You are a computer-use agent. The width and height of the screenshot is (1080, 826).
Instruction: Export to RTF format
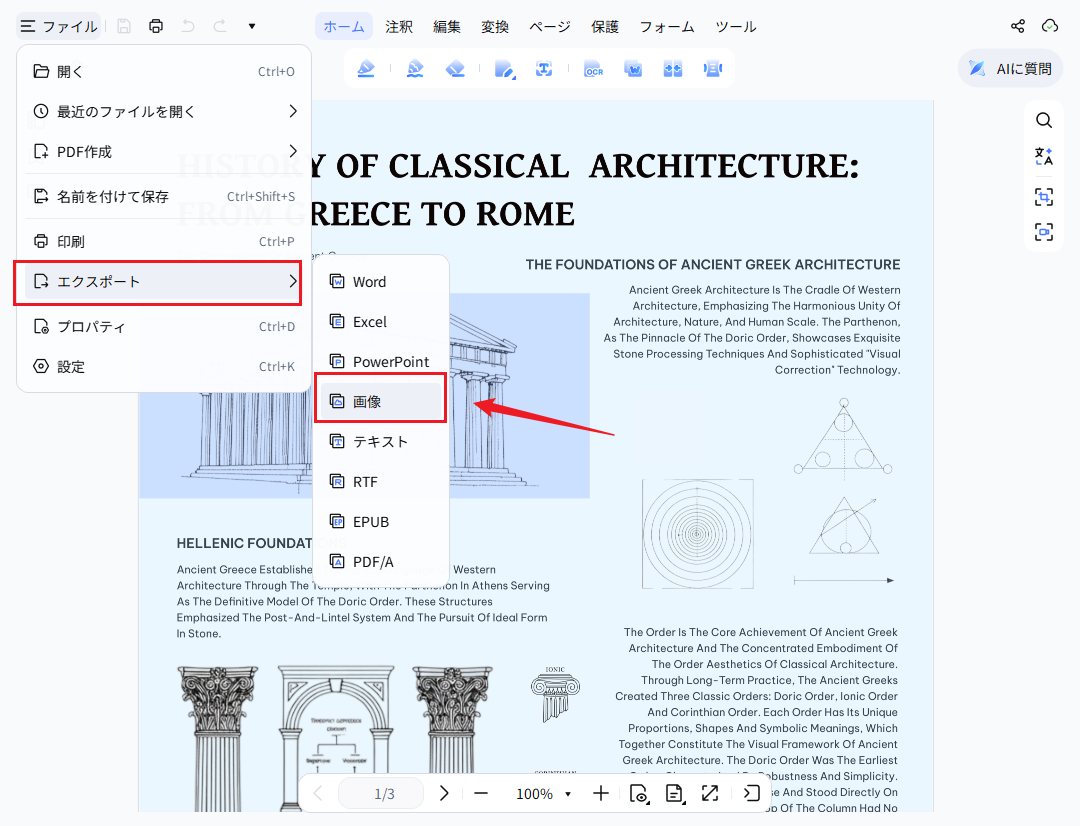(x=381, y=482)
